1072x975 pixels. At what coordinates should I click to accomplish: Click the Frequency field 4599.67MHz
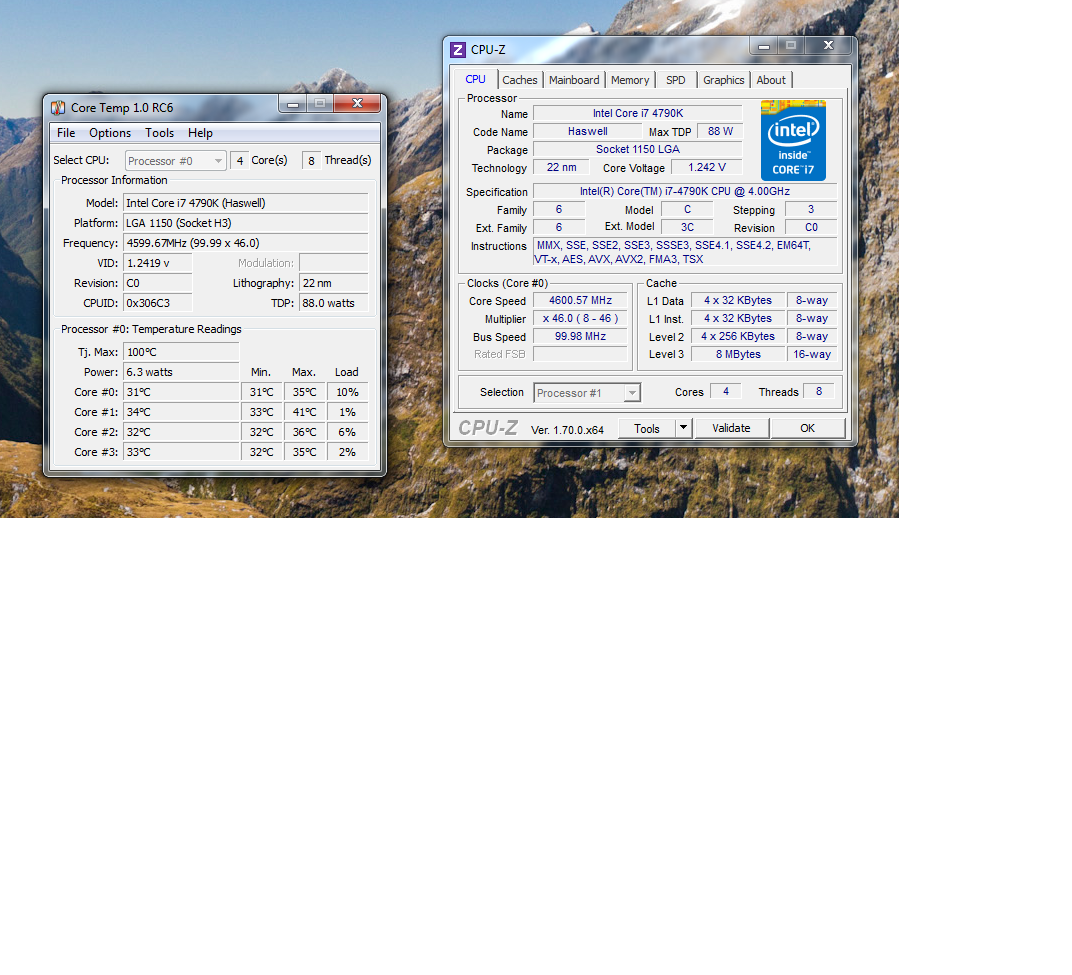(x=246, y=243)
